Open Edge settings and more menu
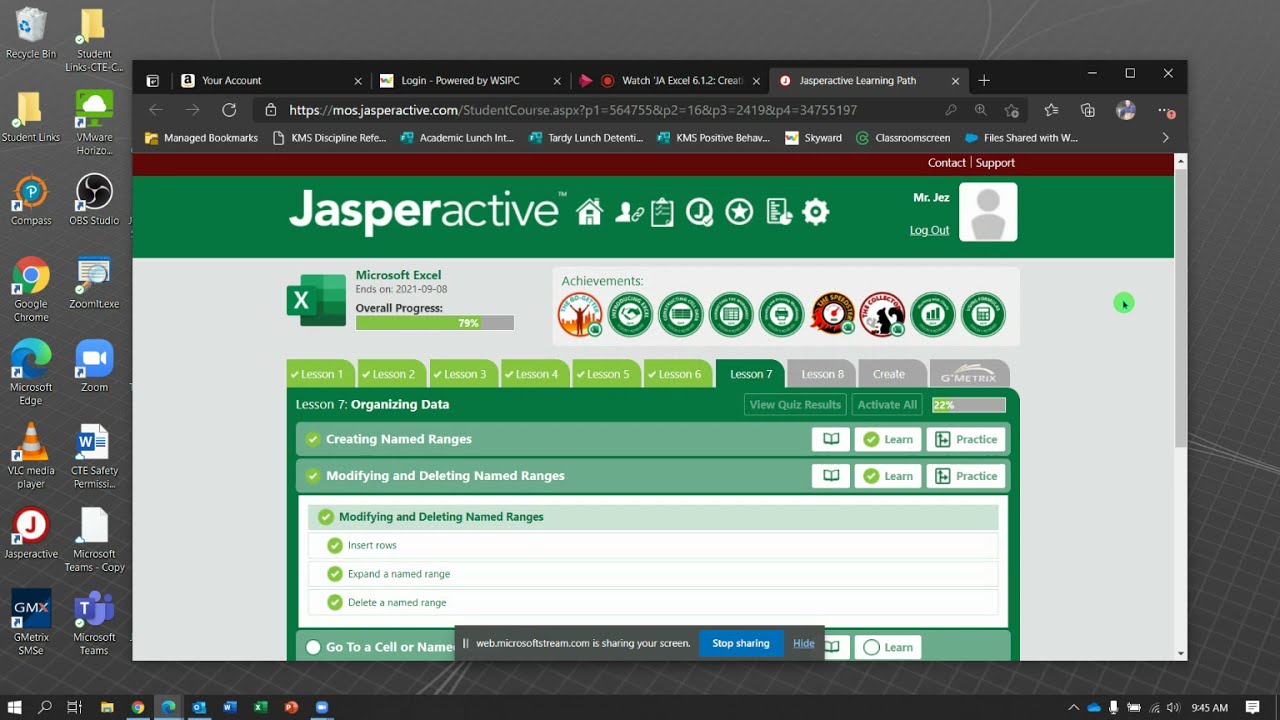The height and width of the screenshot is (720, 1280). point(1166,110)
